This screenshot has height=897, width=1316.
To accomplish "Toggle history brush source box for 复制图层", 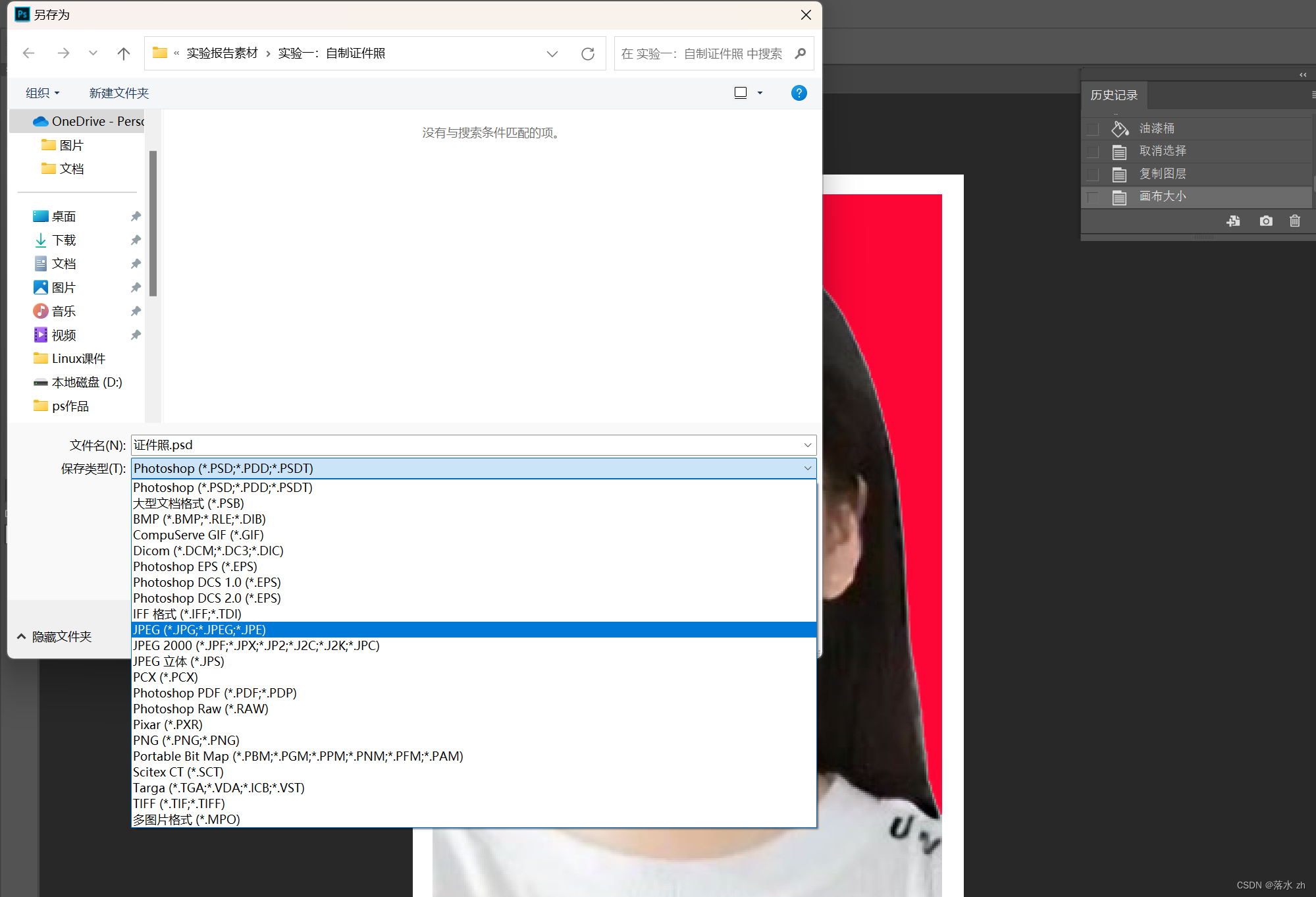I will [1093, 175].
